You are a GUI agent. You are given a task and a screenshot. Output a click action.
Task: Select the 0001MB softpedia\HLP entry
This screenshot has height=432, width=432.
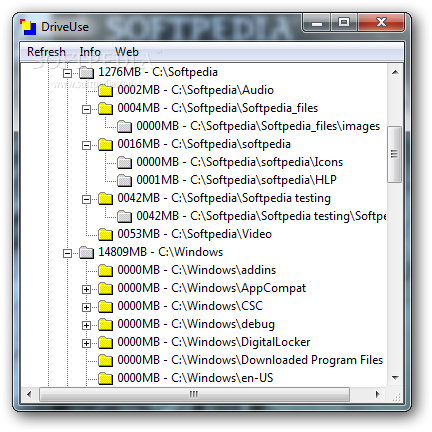pyautogui.click(x=236, y=180)
